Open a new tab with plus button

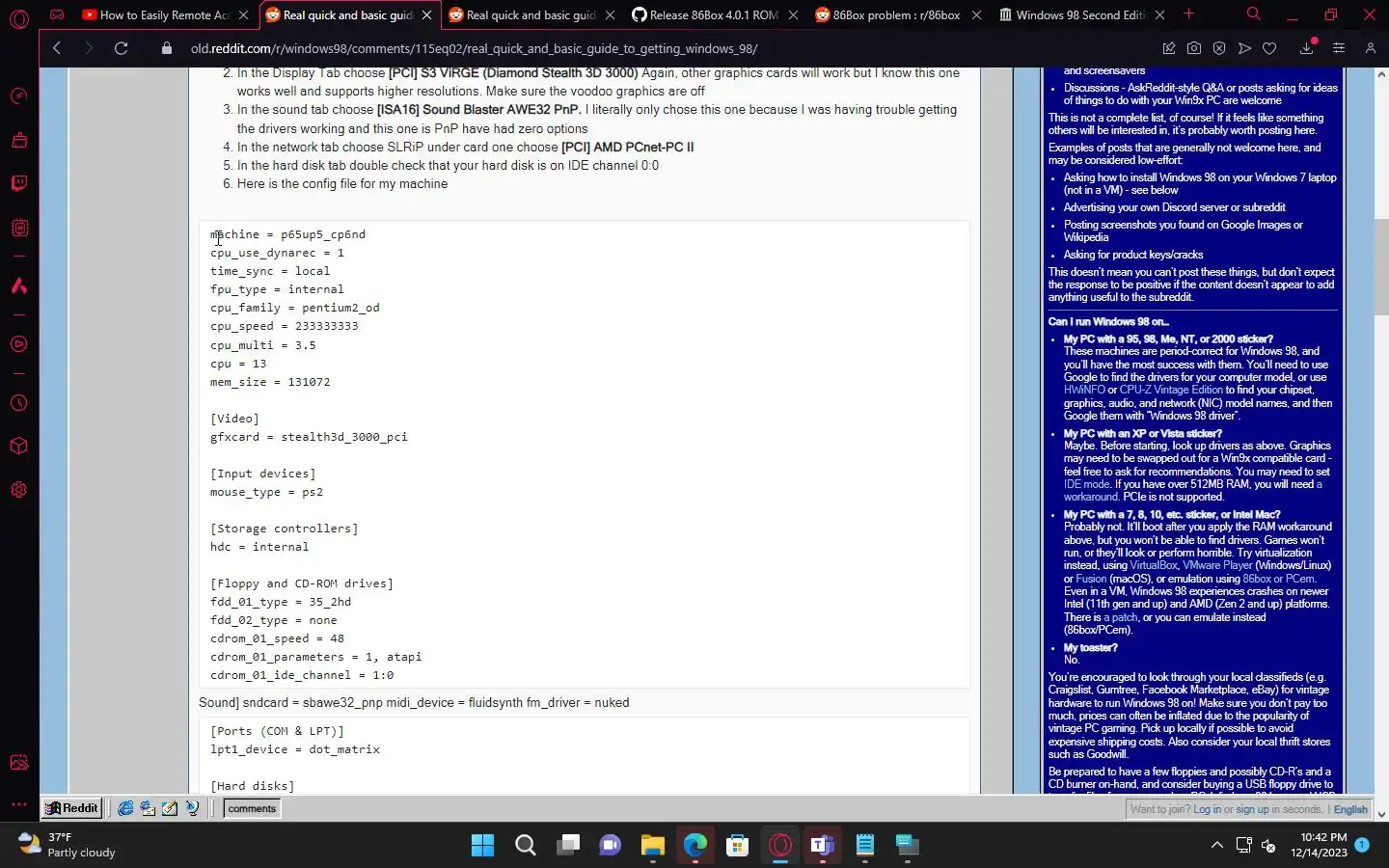1189,14
